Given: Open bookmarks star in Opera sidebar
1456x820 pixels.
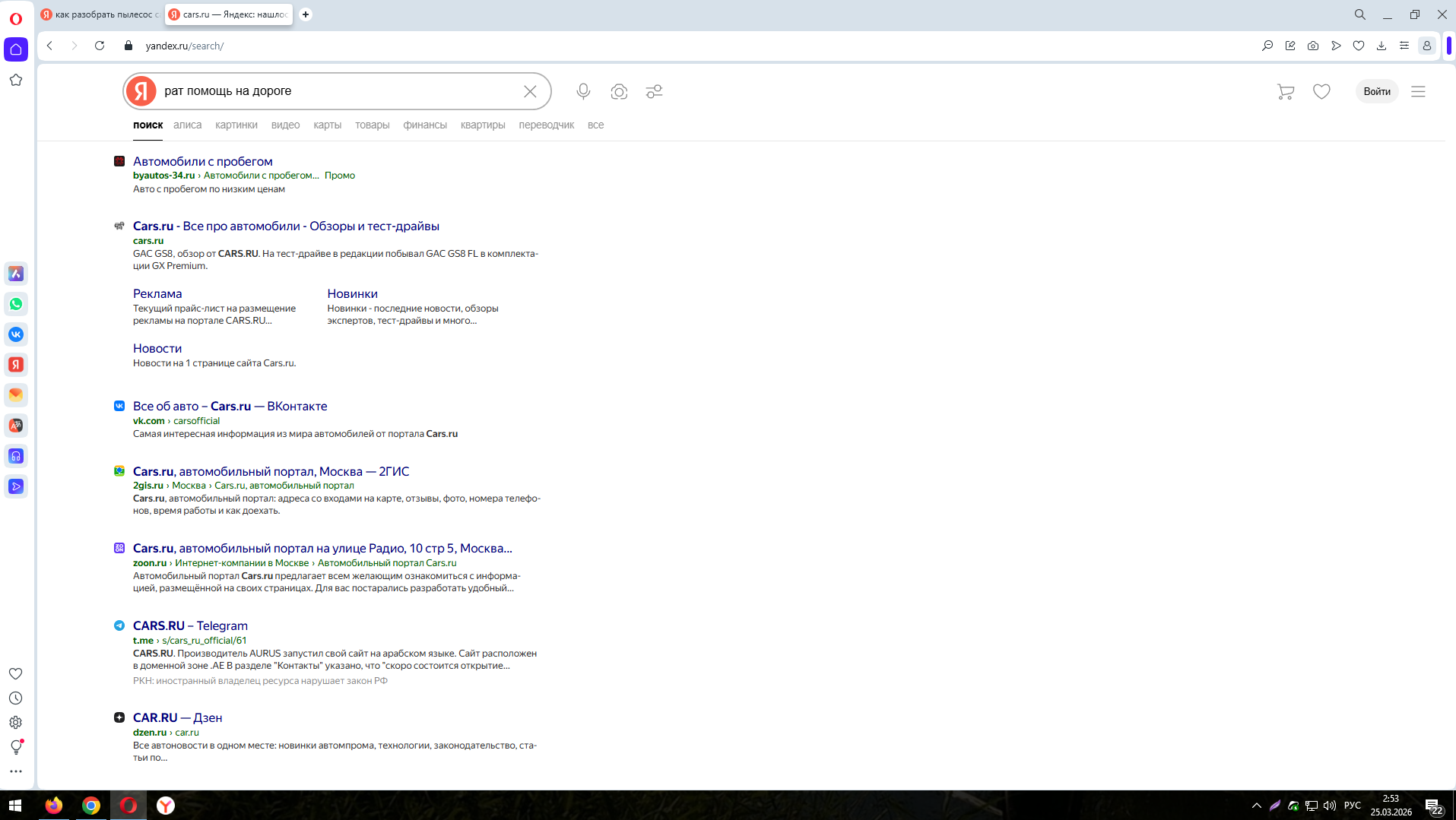Looking at the screenshot, I should (x=16, y=80).
